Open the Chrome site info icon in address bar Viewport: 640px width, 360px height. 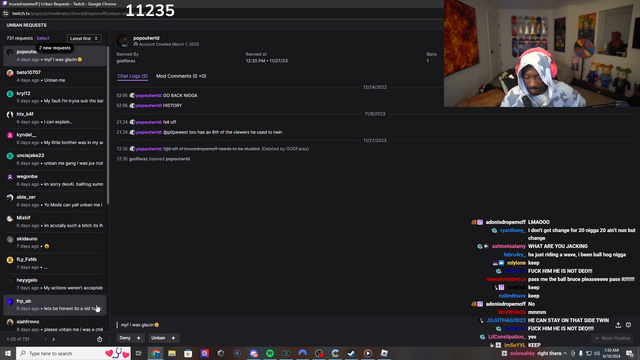[x=5, y=13]
